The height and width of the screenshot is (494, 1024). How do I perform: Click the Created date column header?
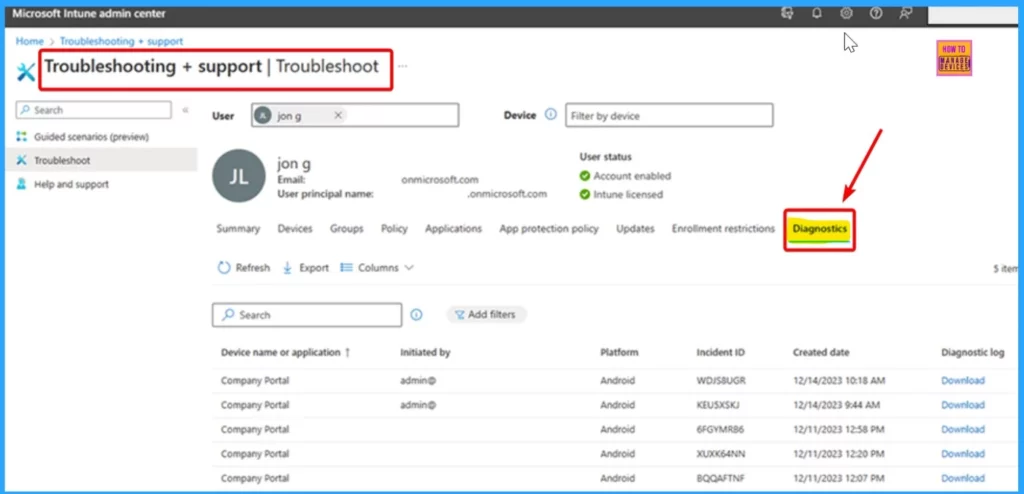tap(821, 352)
